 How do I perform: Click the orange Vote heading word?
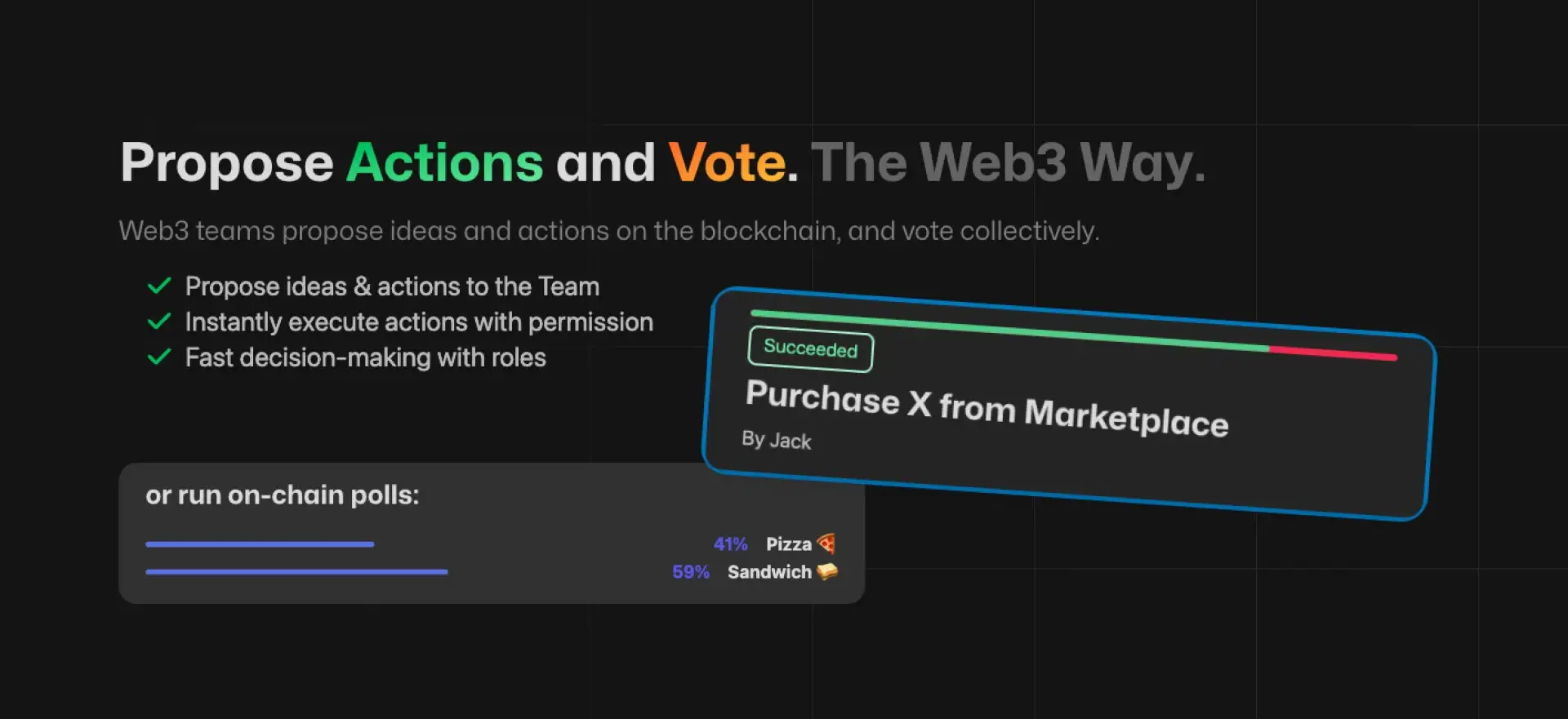pyautogui.click(x=727, y=162)
